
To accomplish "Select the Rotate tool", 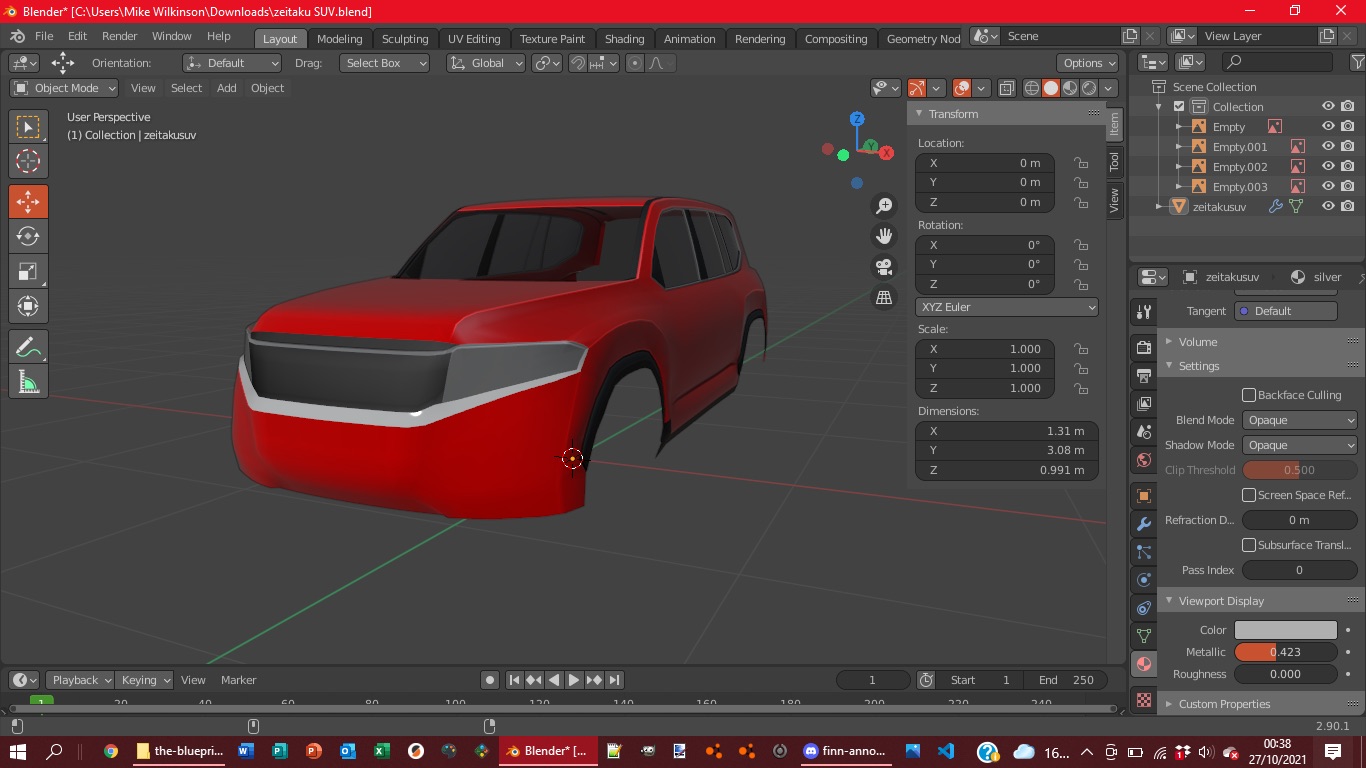I will click(28, 236).
